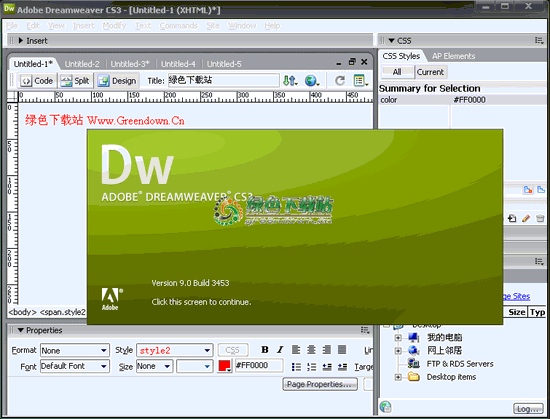The width and height of the screenshot is (550, 419).
Task: Toggle Bold formatting
Action: 265,350
